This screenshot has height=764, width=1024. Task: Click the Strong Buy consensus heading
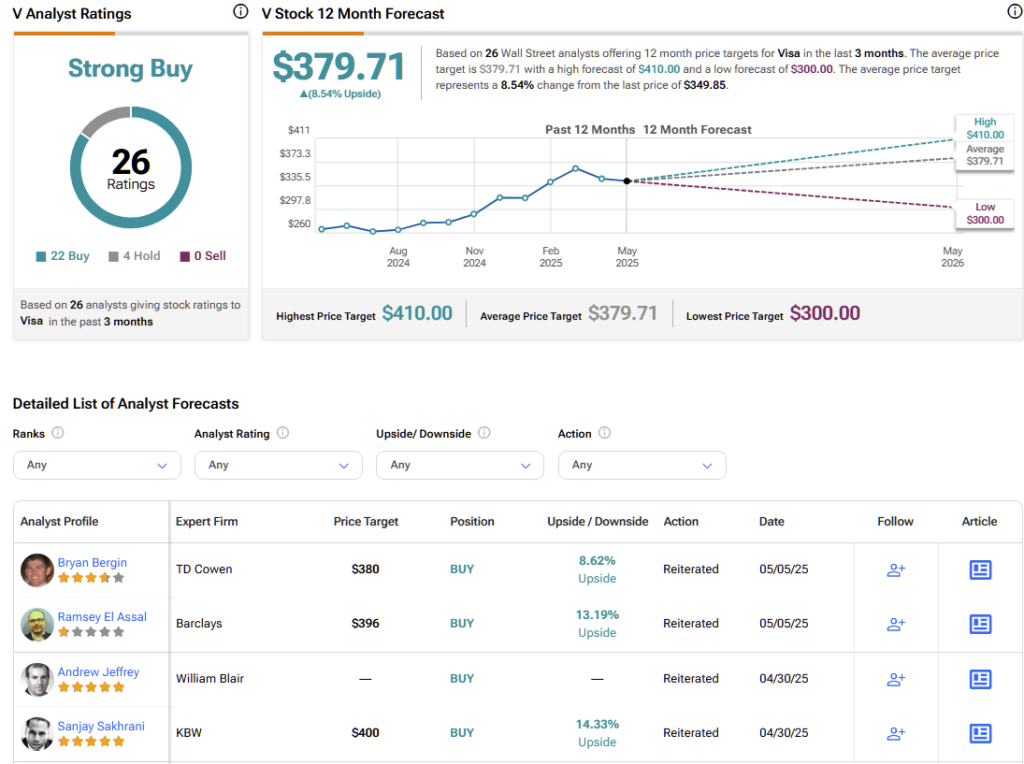tap(130, 69)
